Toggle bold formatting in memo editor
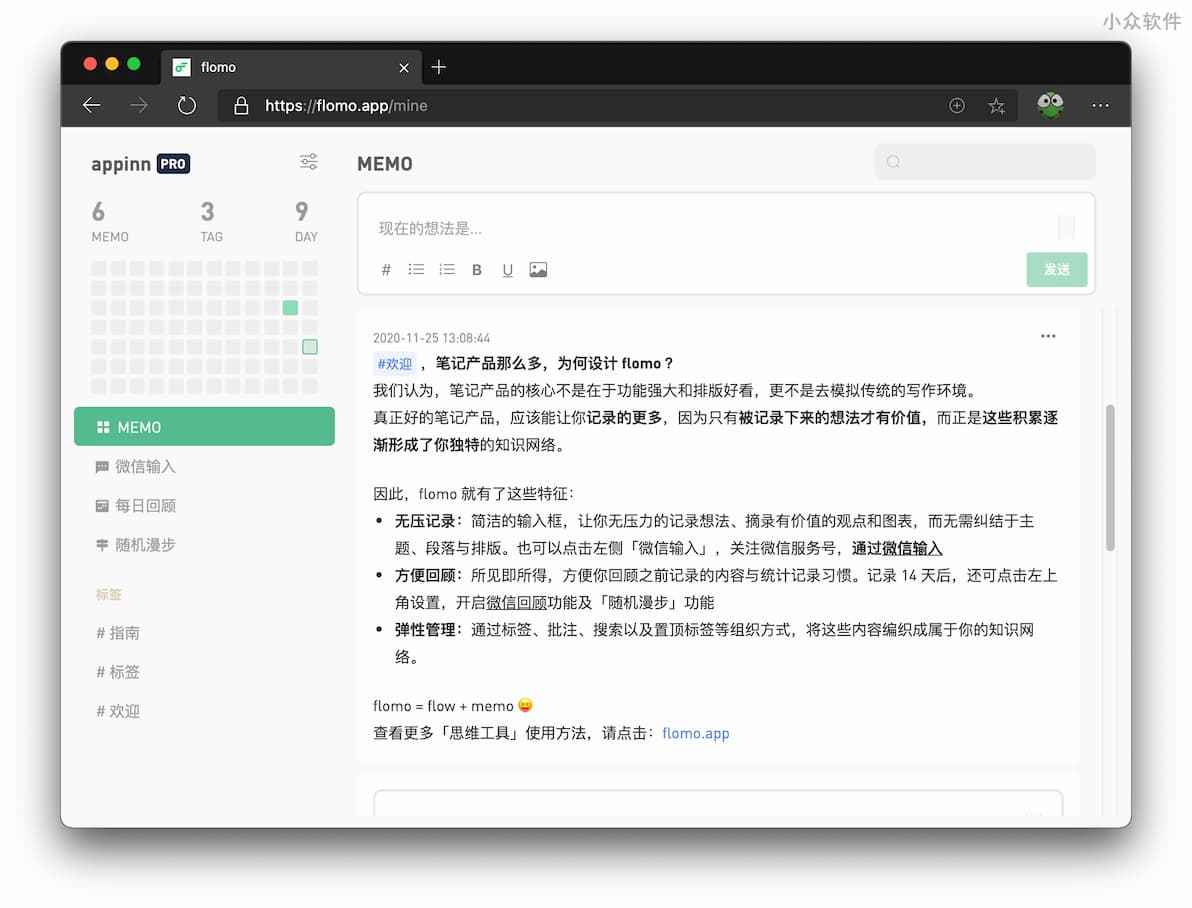The height and width of the screenshot is (908, 1192). [x=477, y=270]
